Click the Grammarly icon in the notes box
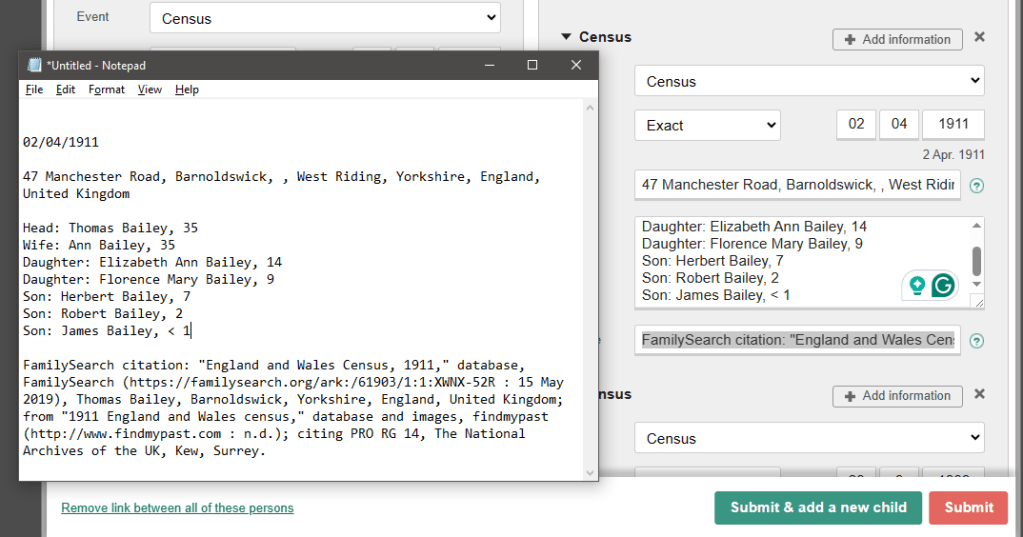 pos(943,286)
